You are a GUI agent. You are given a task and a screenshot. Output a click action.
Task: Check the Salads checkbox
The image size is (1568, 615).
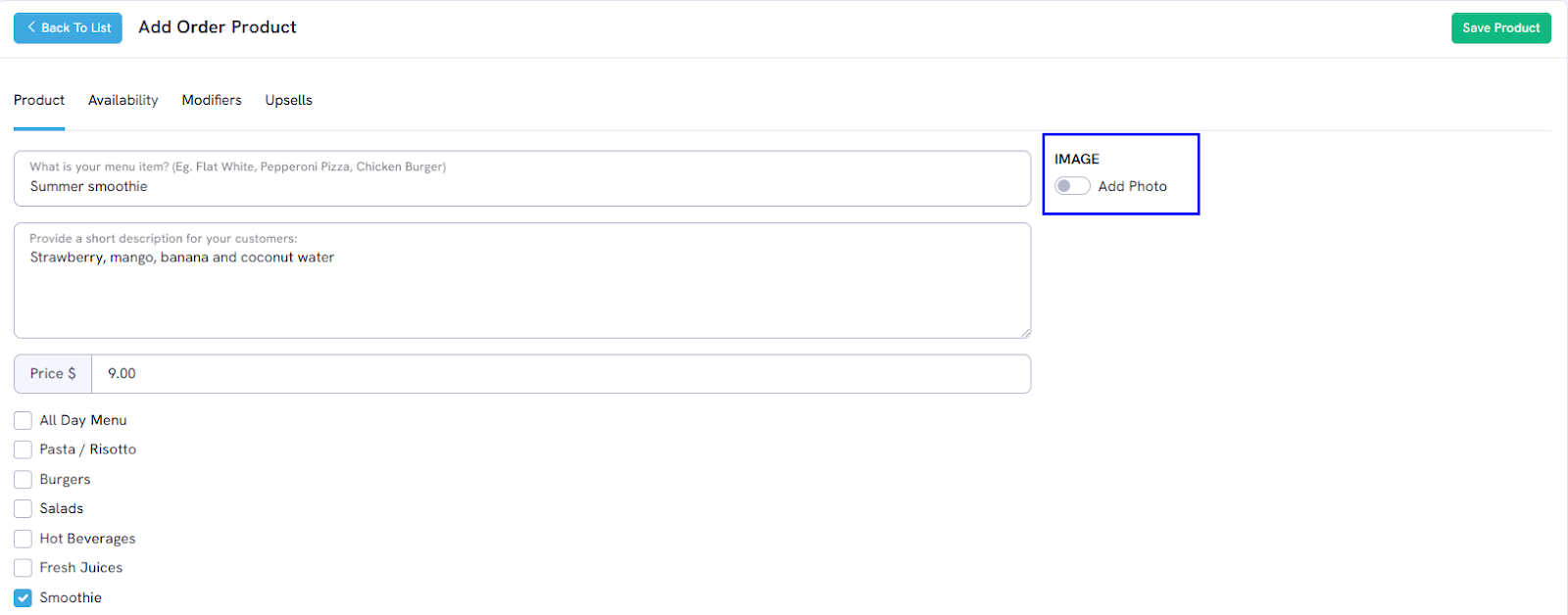[x=23, y=509]
